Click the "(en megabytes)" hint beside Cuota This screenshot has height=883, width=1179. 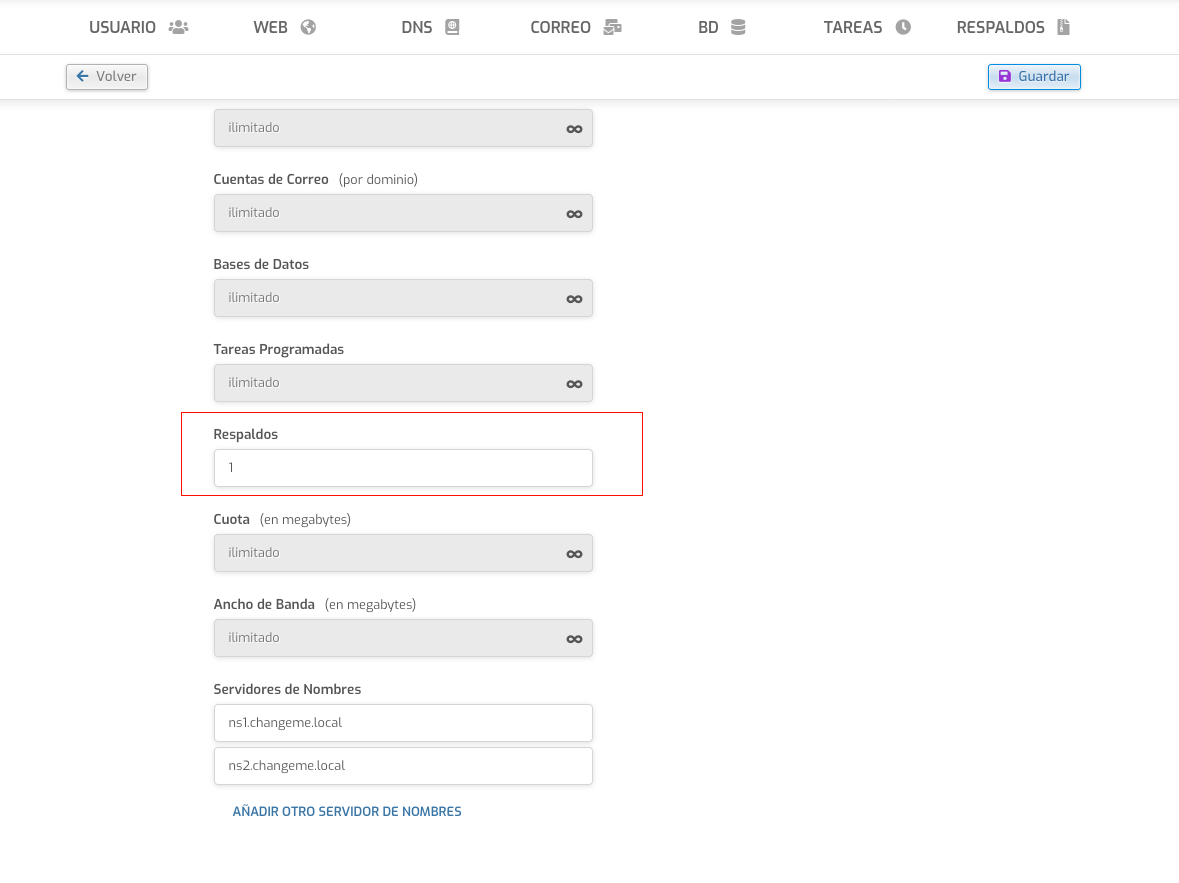pos(305,520)
